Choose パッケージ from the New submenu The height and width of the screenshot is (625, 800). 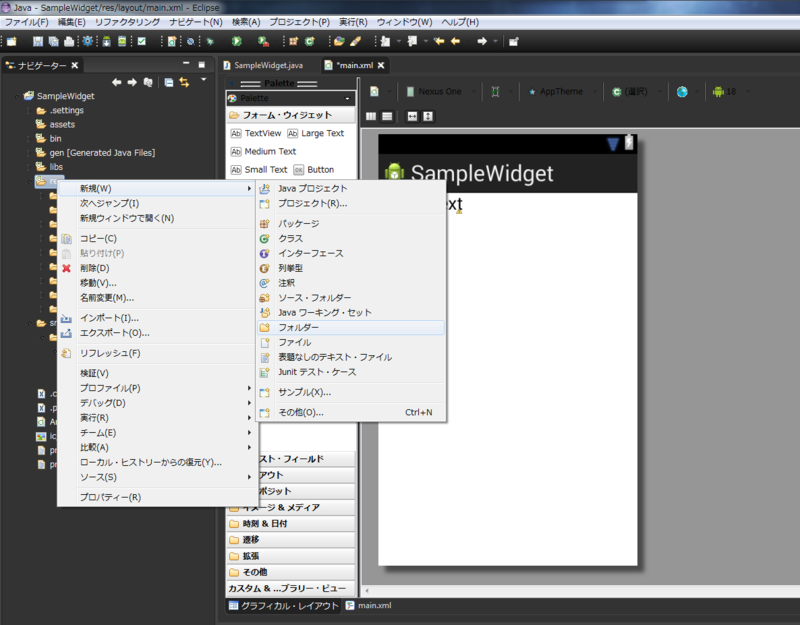pyautogui.click(x=351, y=223)
